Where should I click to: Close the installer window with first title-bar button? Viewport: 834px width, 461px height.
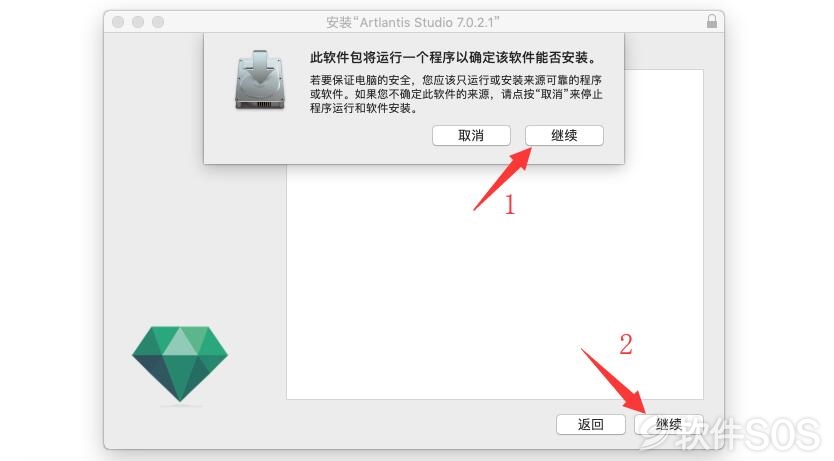pyautogui.click(x=118, y=22)
